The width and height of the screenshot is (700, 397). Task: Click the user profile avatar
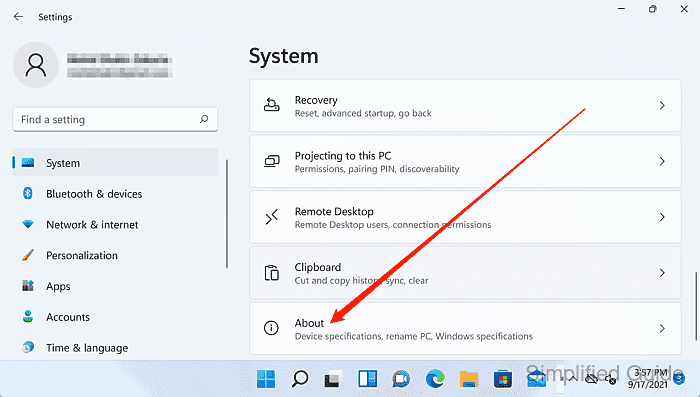[36, 65]
